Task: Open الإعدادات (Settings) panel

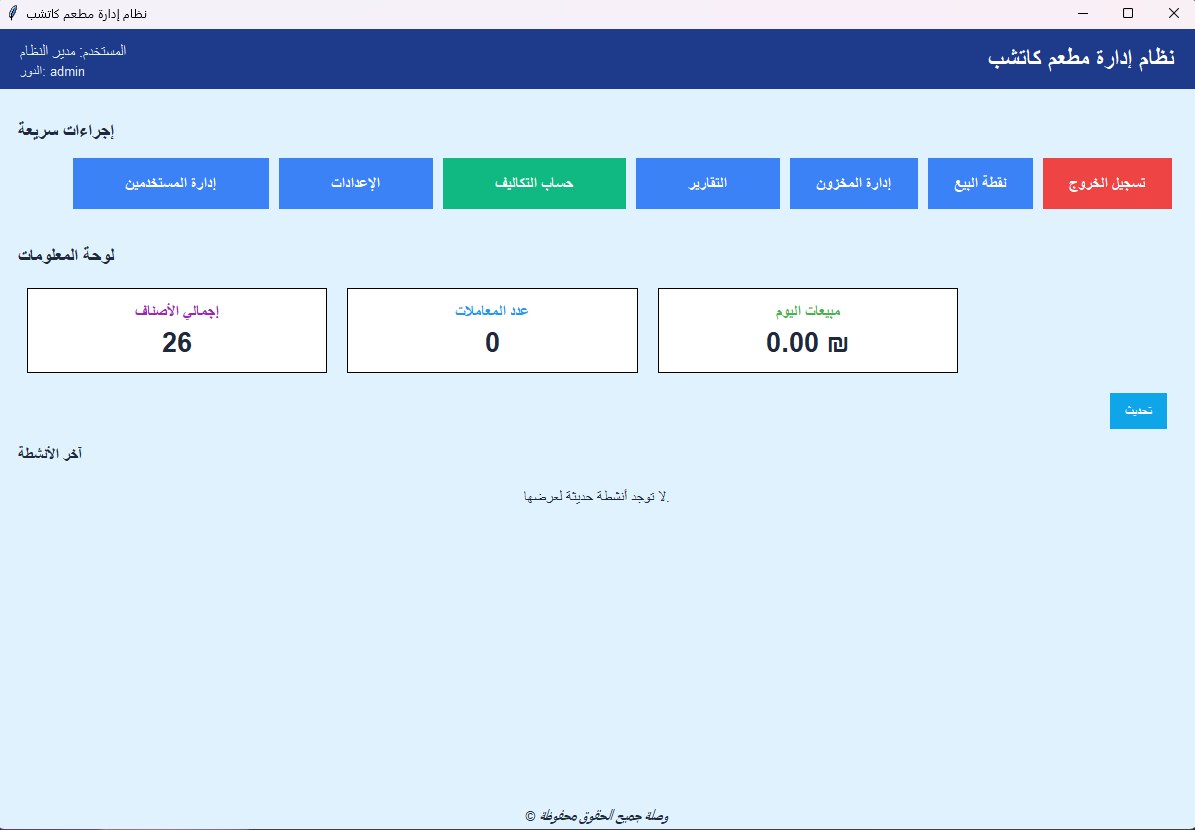Action: pos(355,183)
